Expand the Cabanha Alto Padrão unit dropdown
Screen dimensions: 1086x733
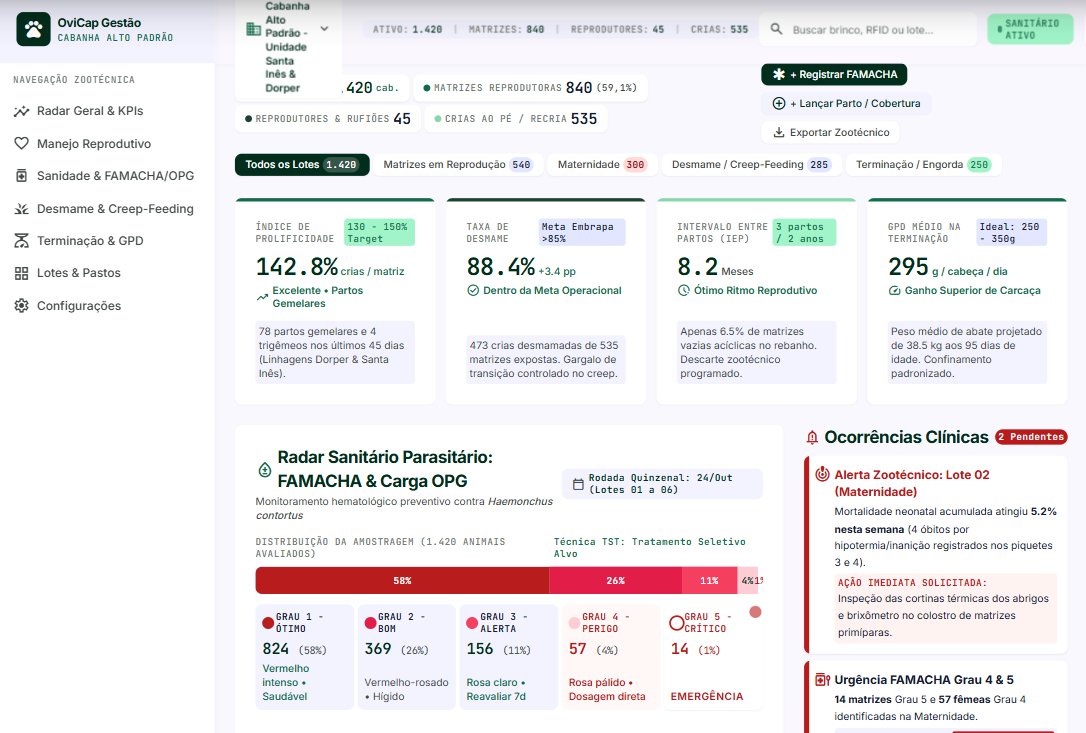pyautogui.click(x=287, y=47)
